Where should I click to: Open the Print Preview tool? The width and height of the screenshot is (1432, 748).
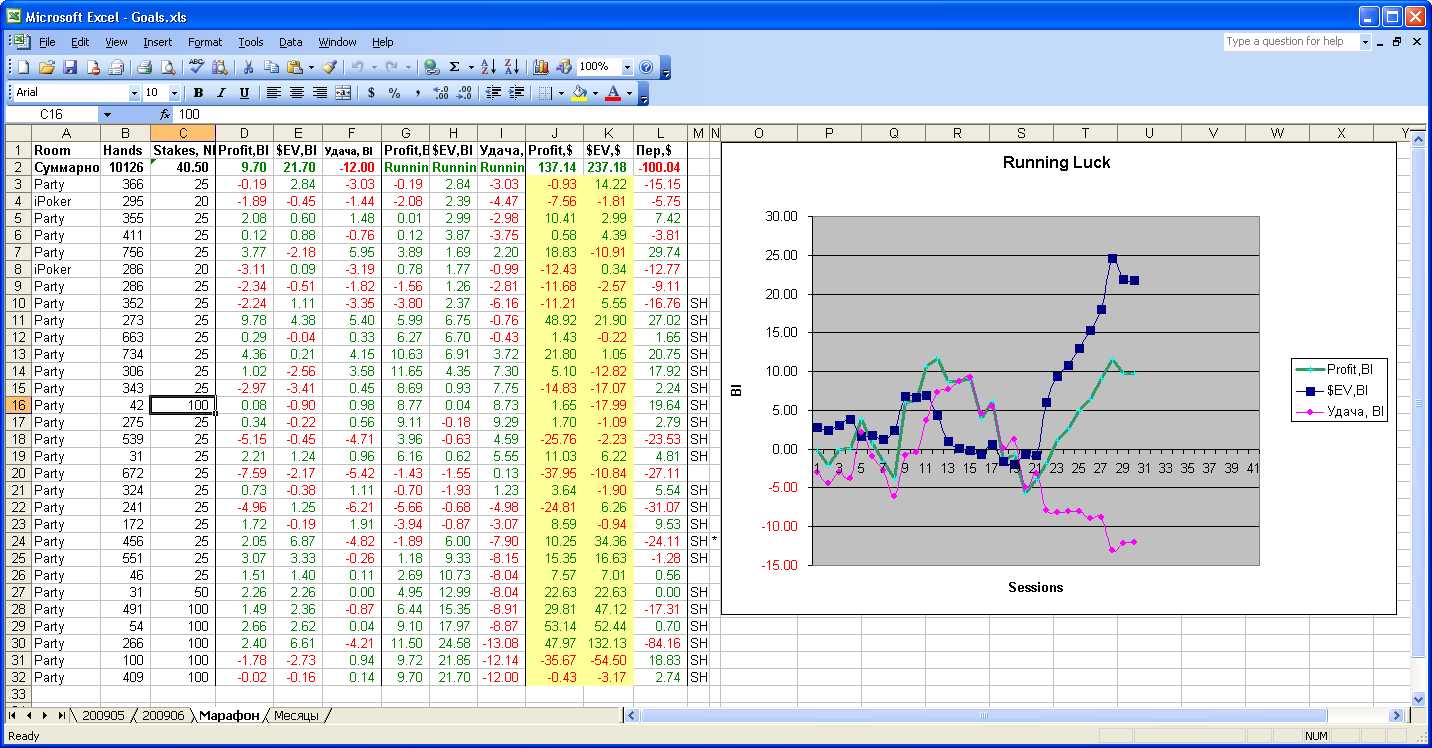coord(168,67)
